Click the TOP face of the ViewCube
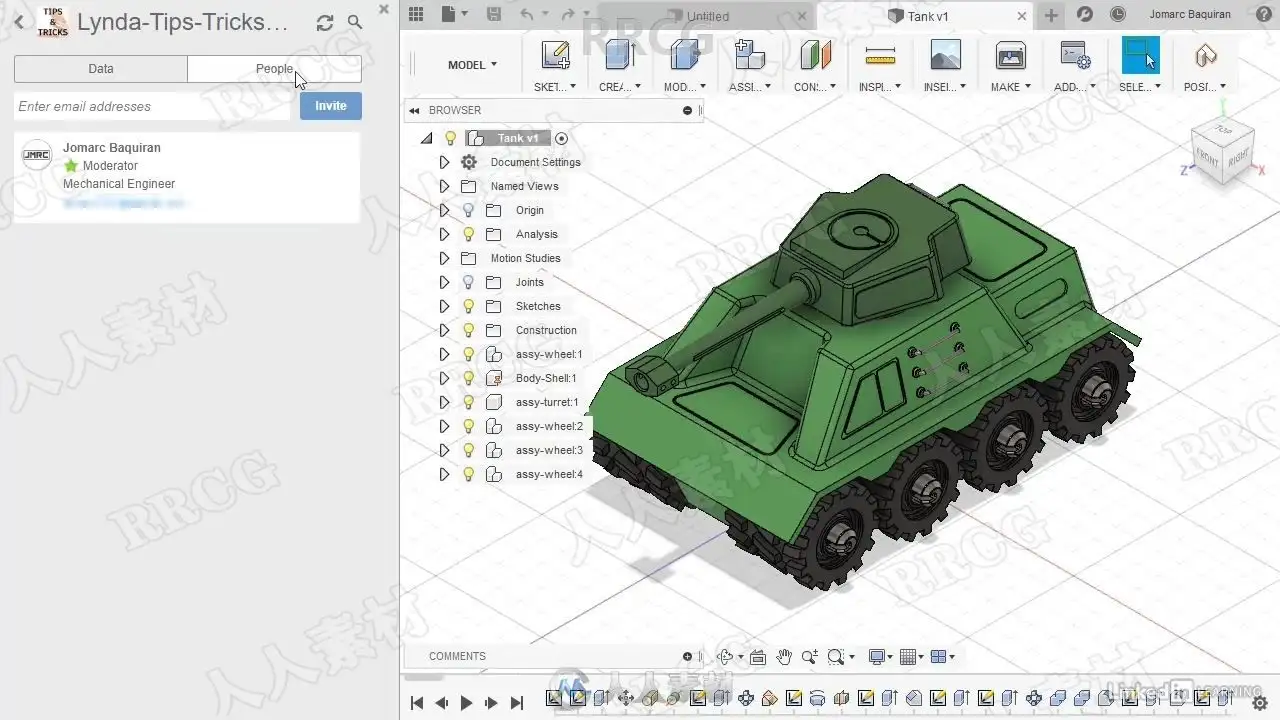Screen dimensions: 1280x720 click(x=1223, y=130)
